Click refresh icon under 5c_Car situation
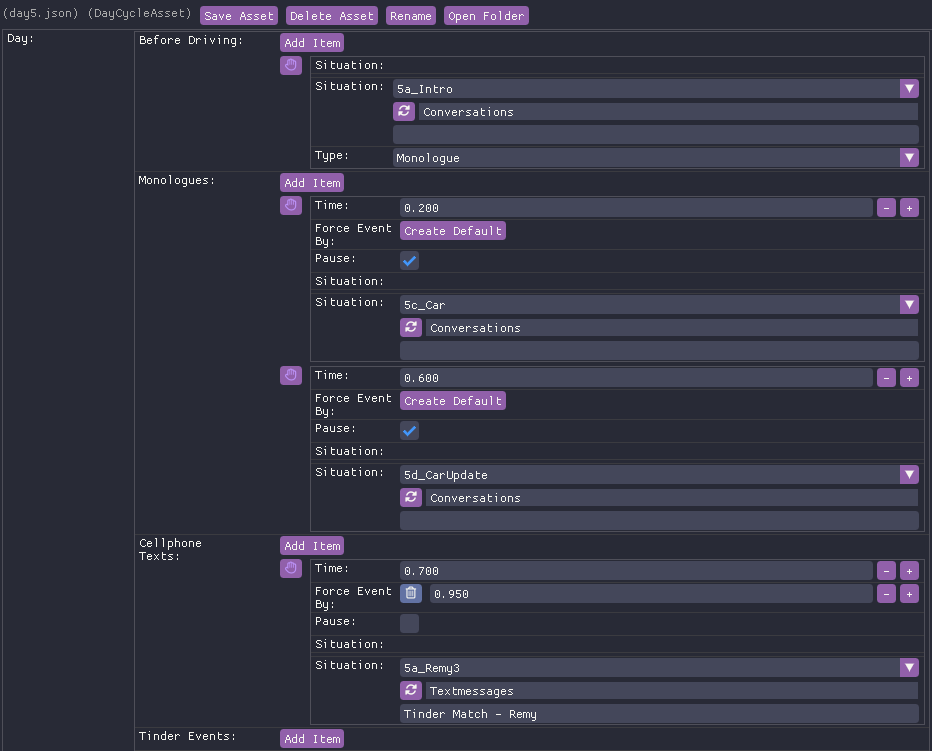932x751 pixels. pos(410,328)
